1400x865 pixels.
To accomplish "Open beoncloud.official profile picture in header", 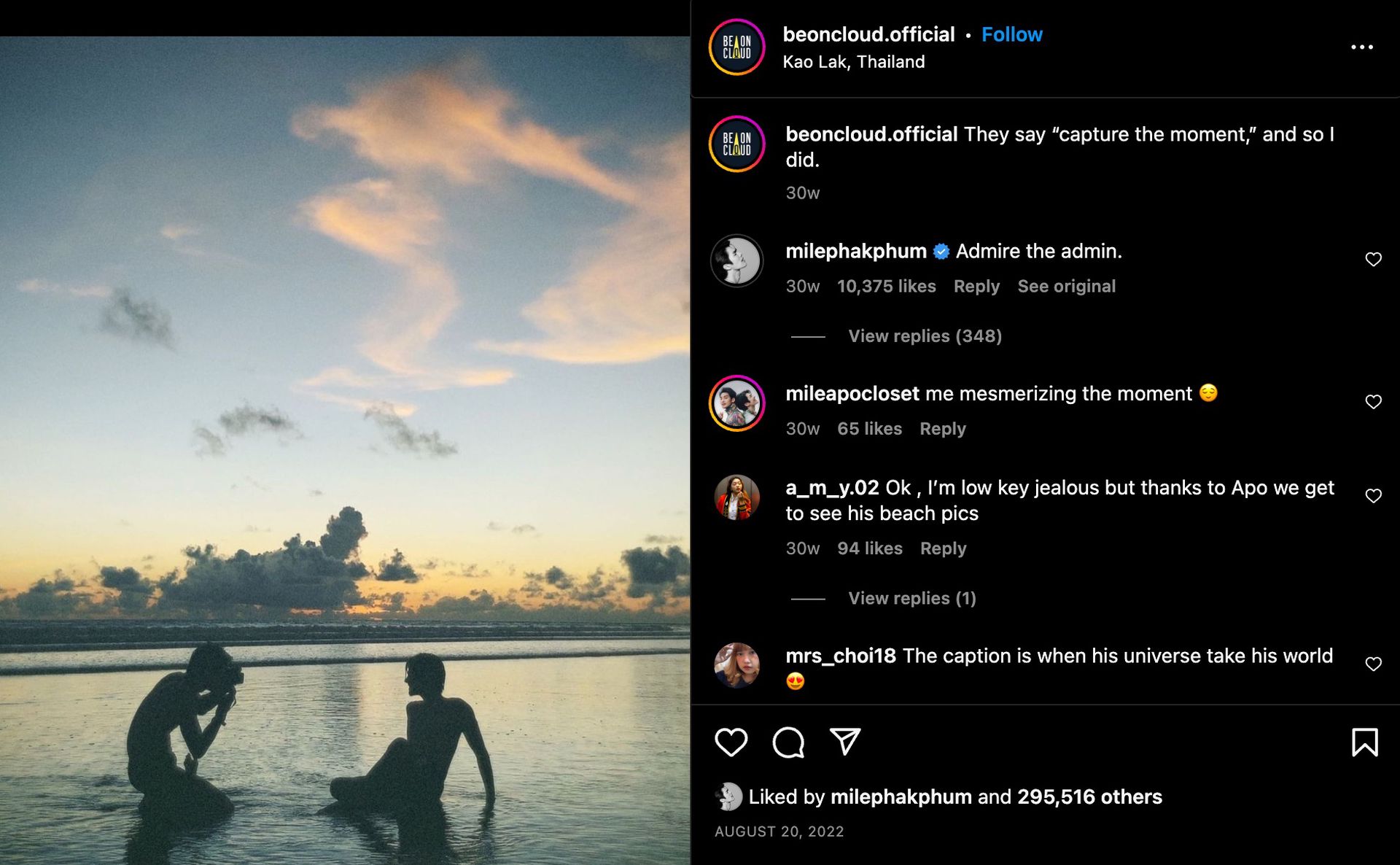I will [736, 47].
